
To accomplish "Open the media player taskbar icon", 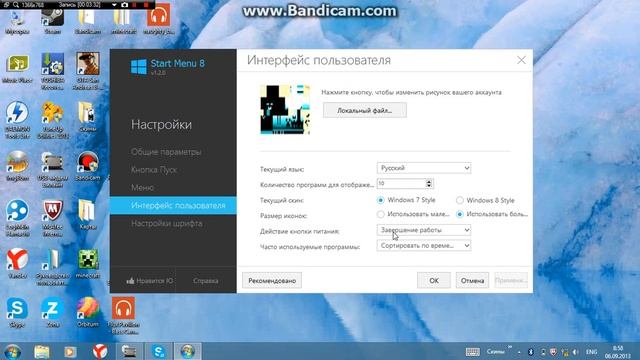I will pos(70,351).
